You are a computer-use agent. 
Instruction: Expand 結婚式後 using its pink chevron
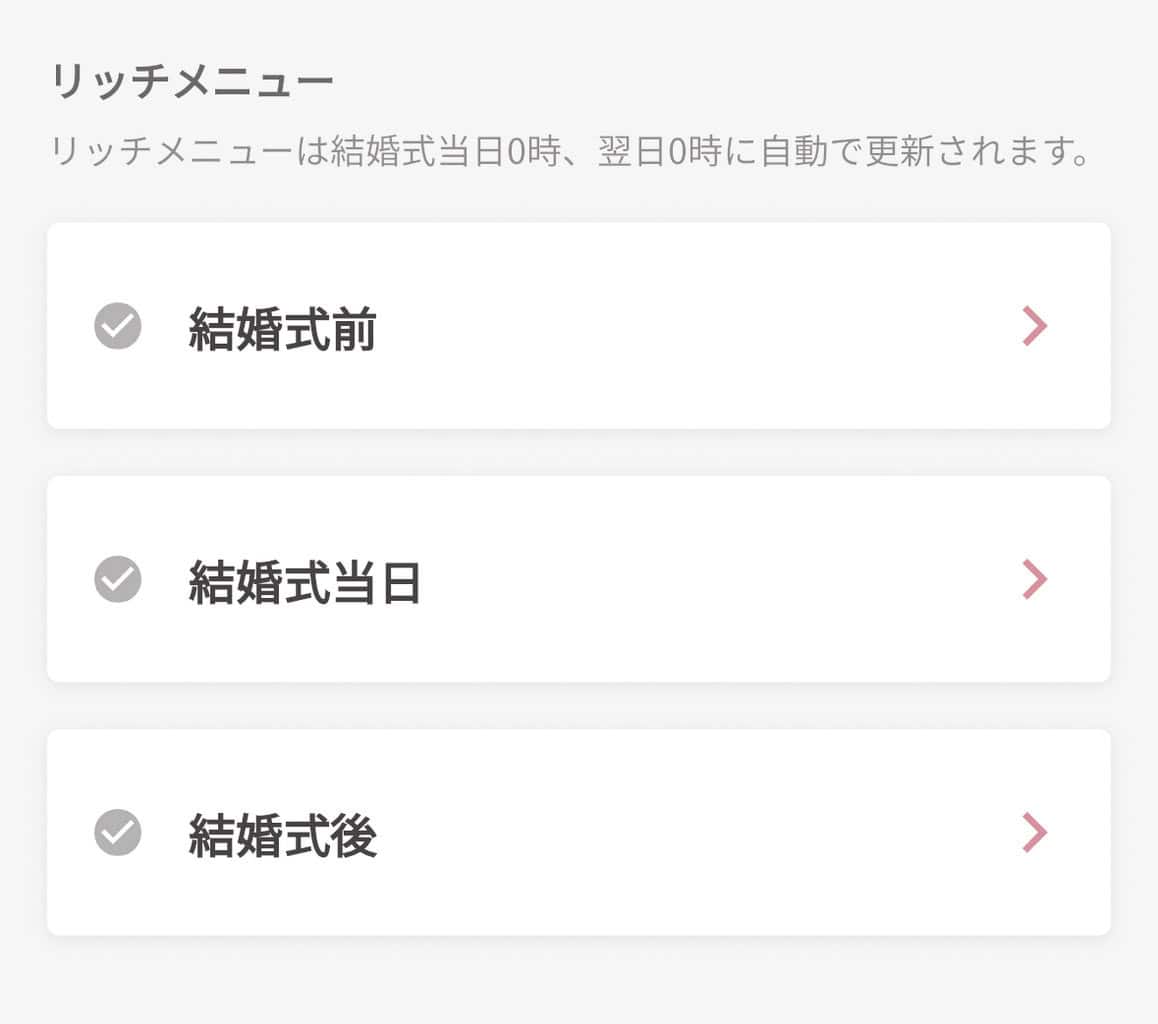click(1035, 832)
